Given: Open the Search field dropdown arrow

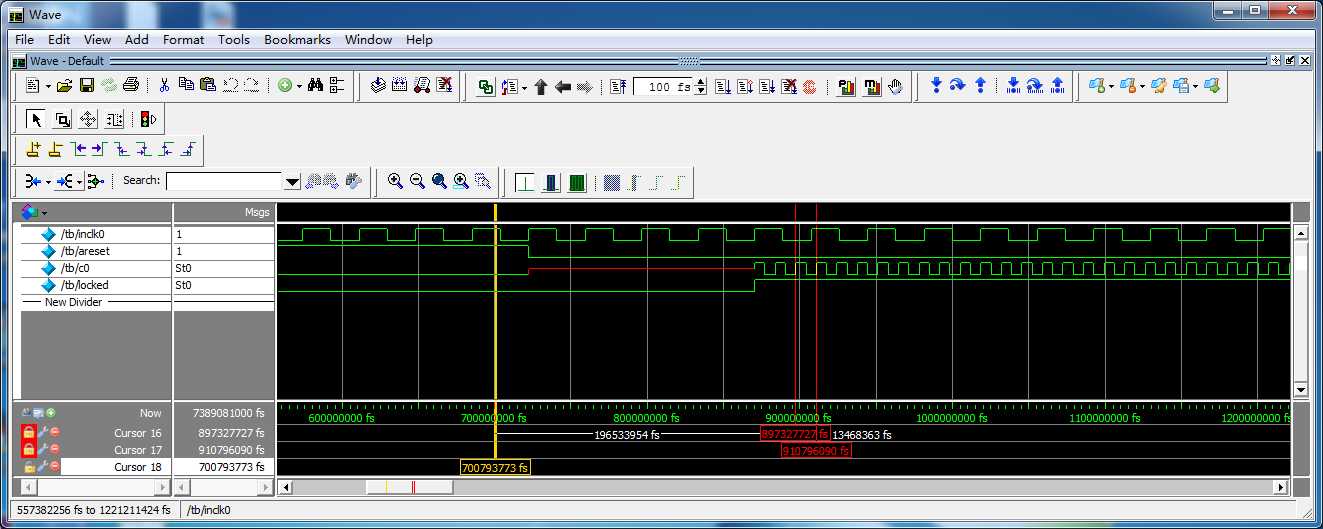Looking at the screenshot, I should 292,182.
